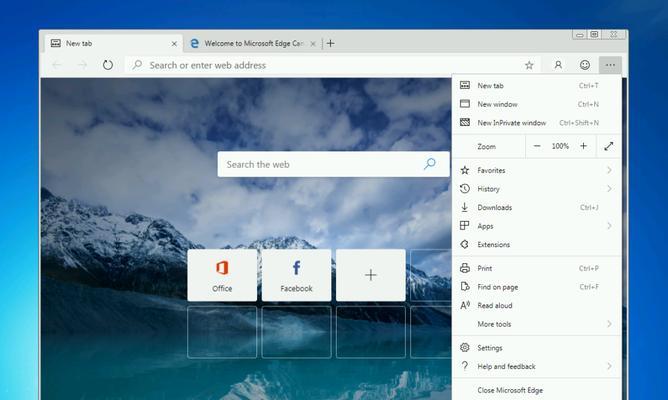Select Read aloud from the menu

[x=536, y=305]
